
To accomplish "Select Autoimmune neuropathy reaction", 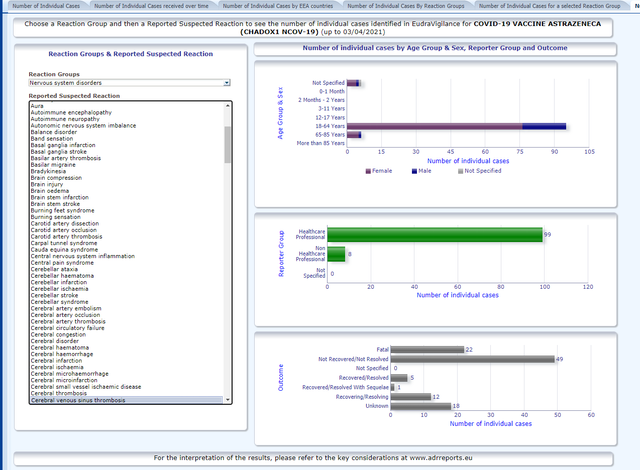I will pos(65,119).
